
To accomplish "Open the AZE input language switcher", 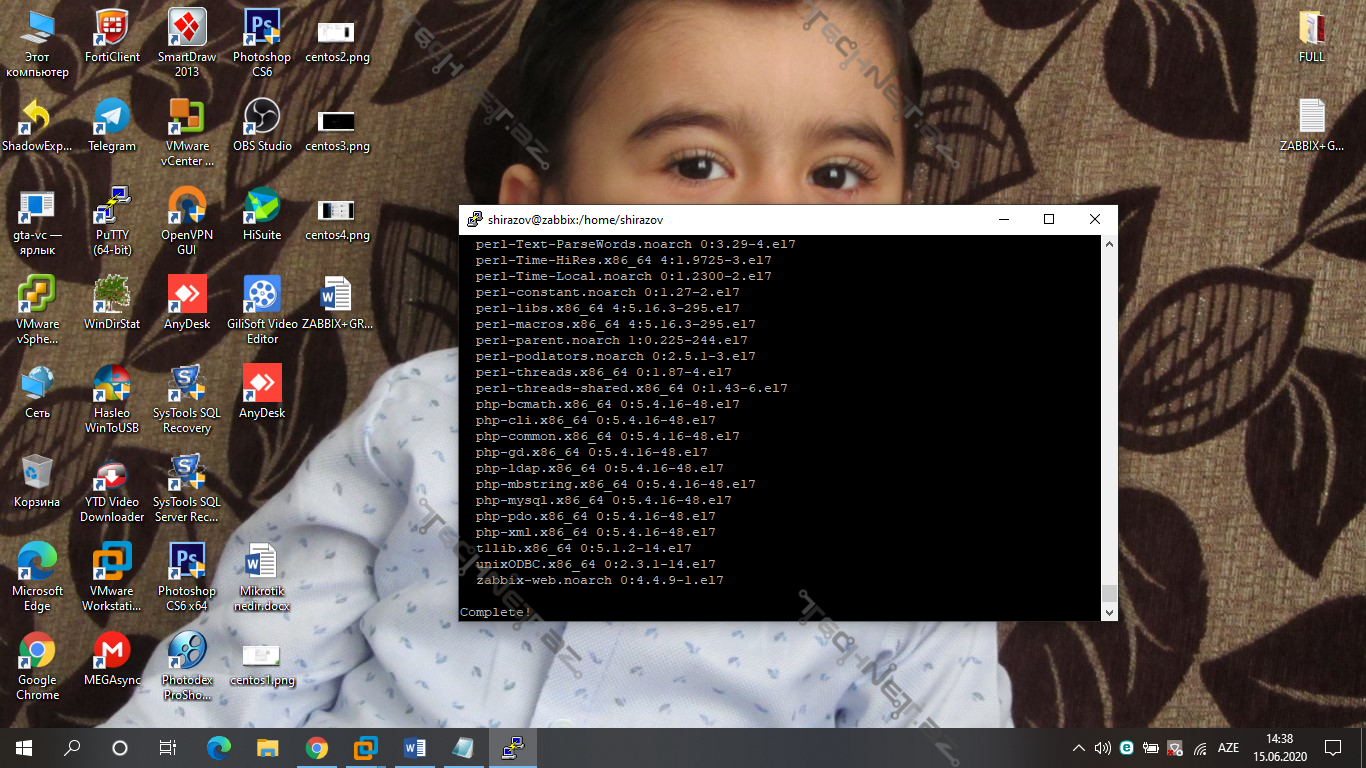I will point(1228,748).
